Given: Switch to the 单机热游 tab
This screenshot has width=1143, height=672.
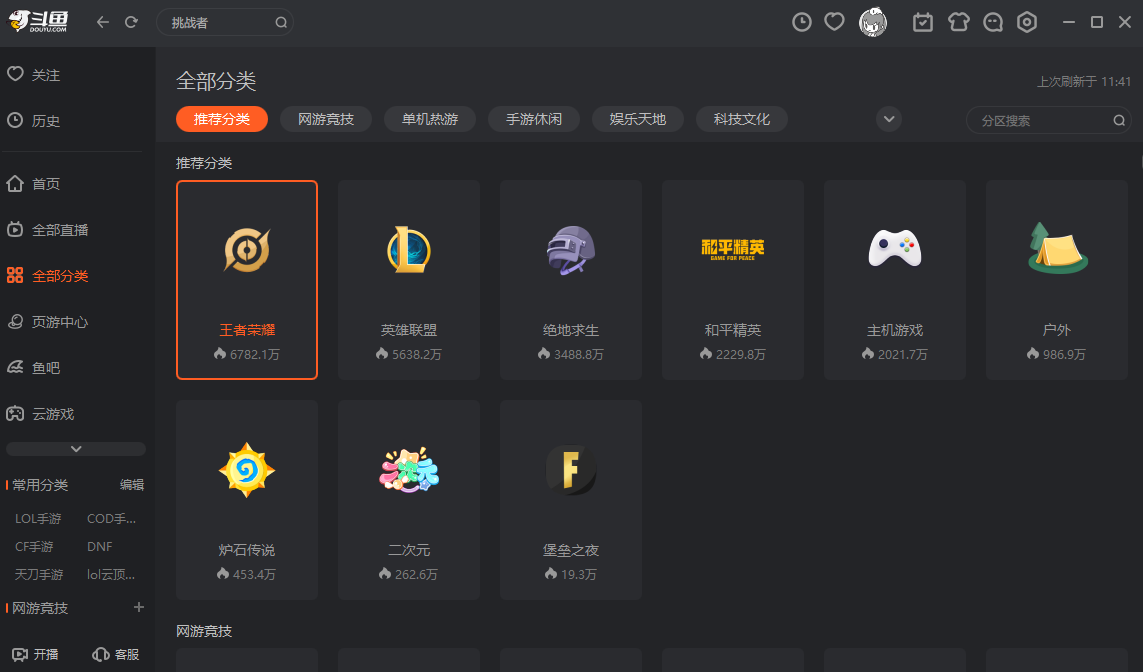Looking at the screenshot, I should pyautogui.click(x=429, y=119).
